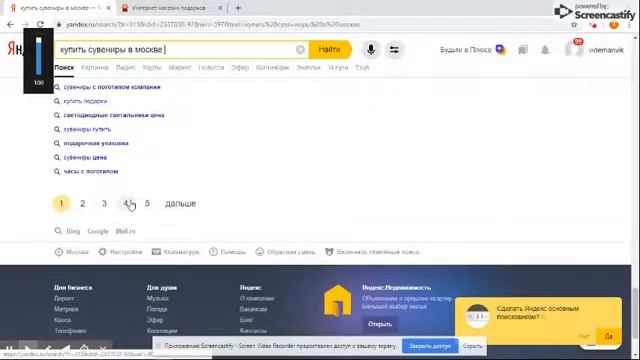This screenshot has width=640, height=360.
Task: Click the Обратная связь smiley icon
Action: [260, 252]
